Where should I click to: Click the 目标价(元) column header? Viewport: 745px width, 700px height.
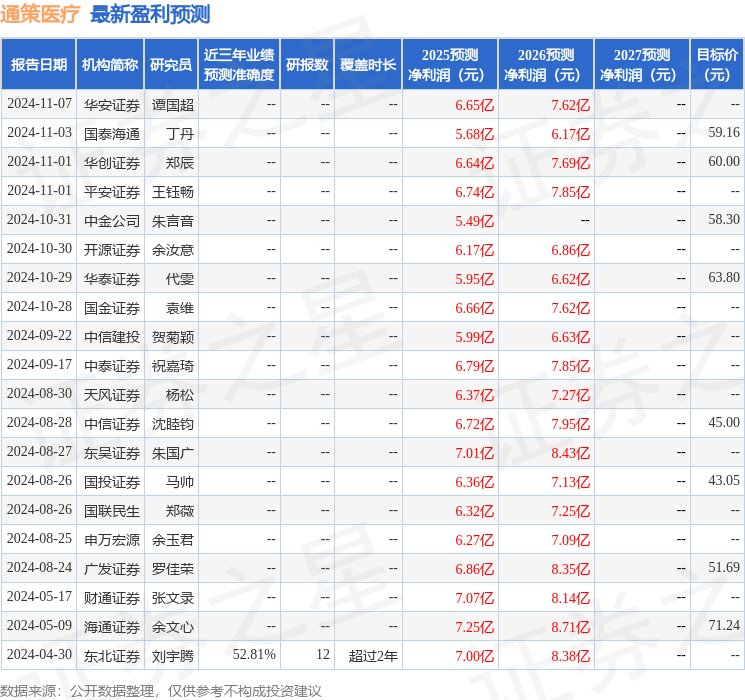click(716, 65)
